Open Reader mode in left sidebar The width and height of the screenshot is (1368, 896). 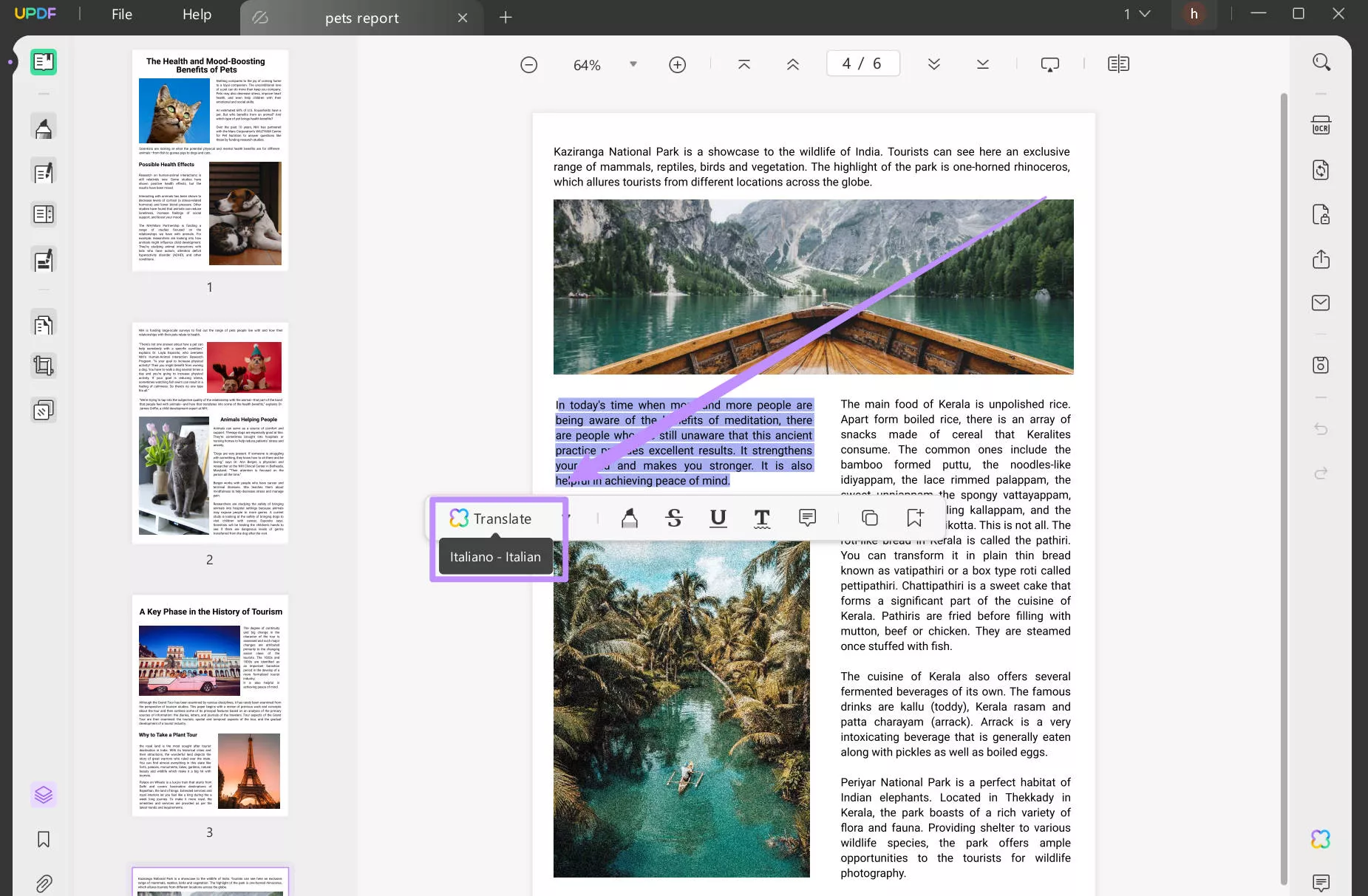pyautogui.click(x=44, y=62)
